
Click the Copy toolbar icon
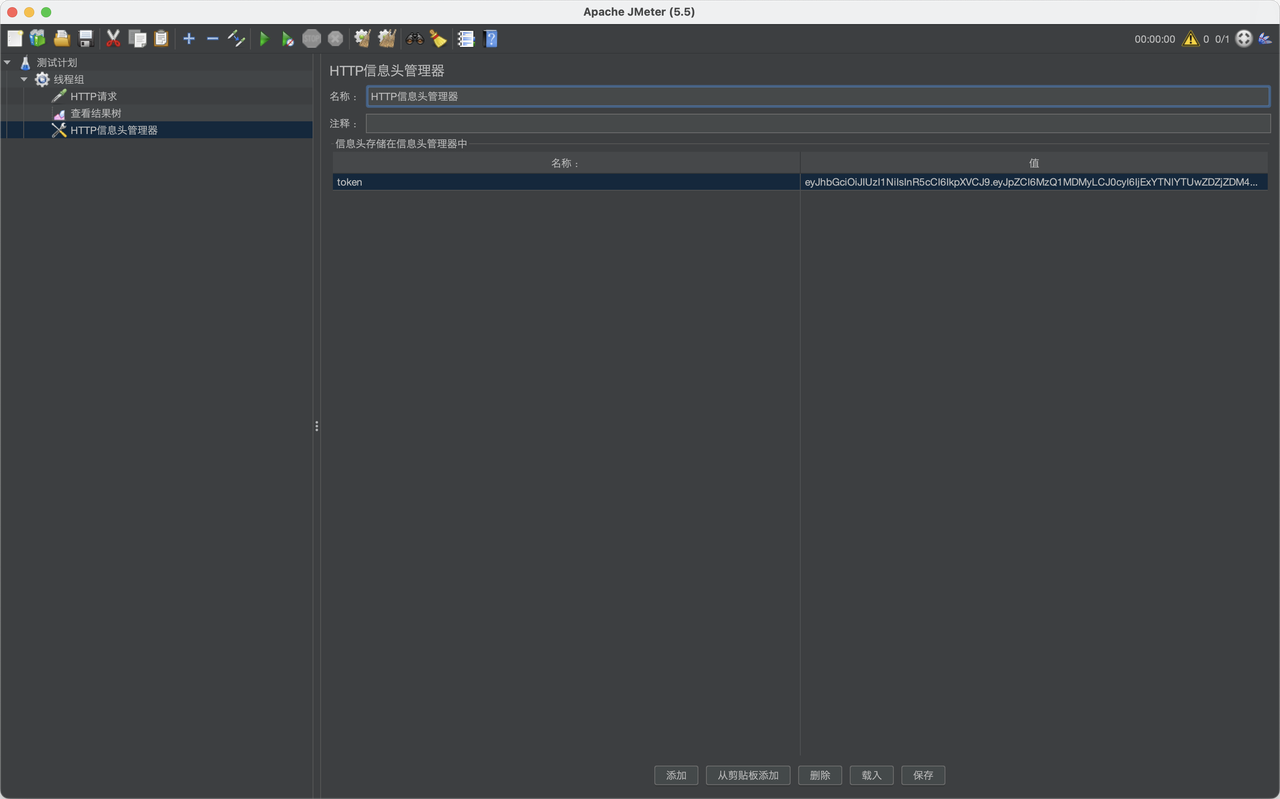pos(137,38)
